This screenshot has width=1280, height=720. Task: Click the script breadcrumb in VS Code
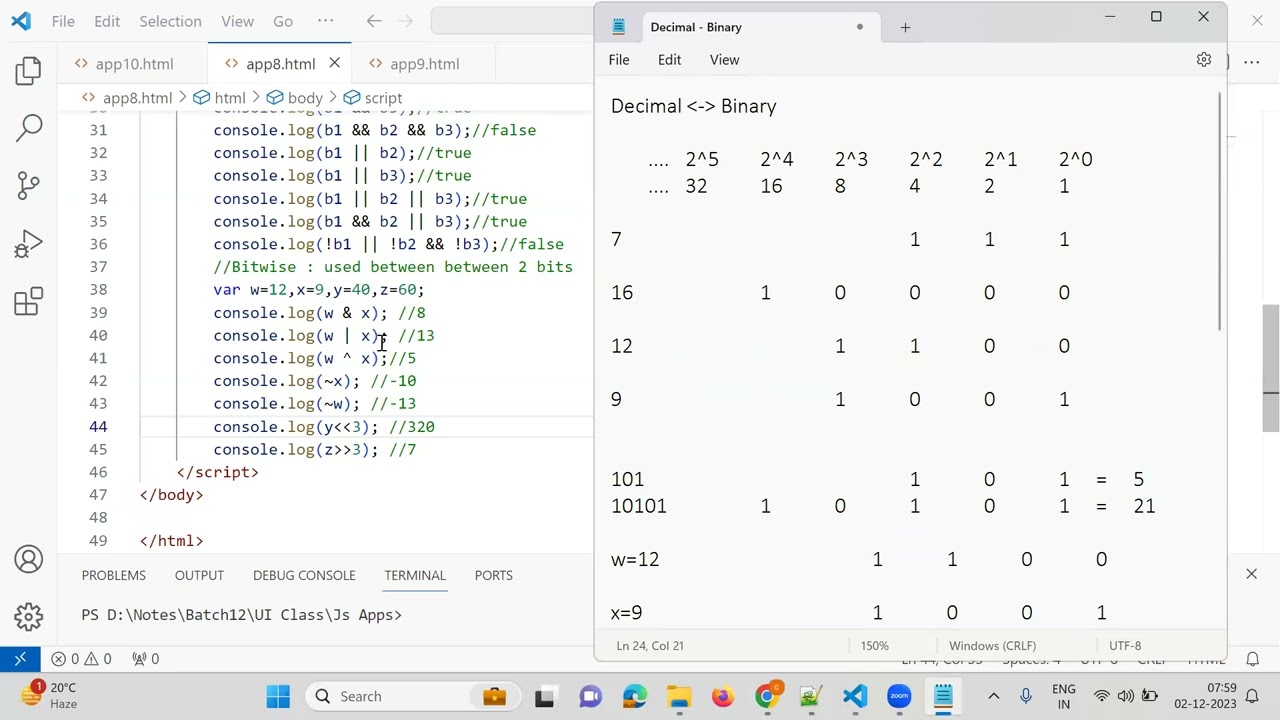pos(372,98)
